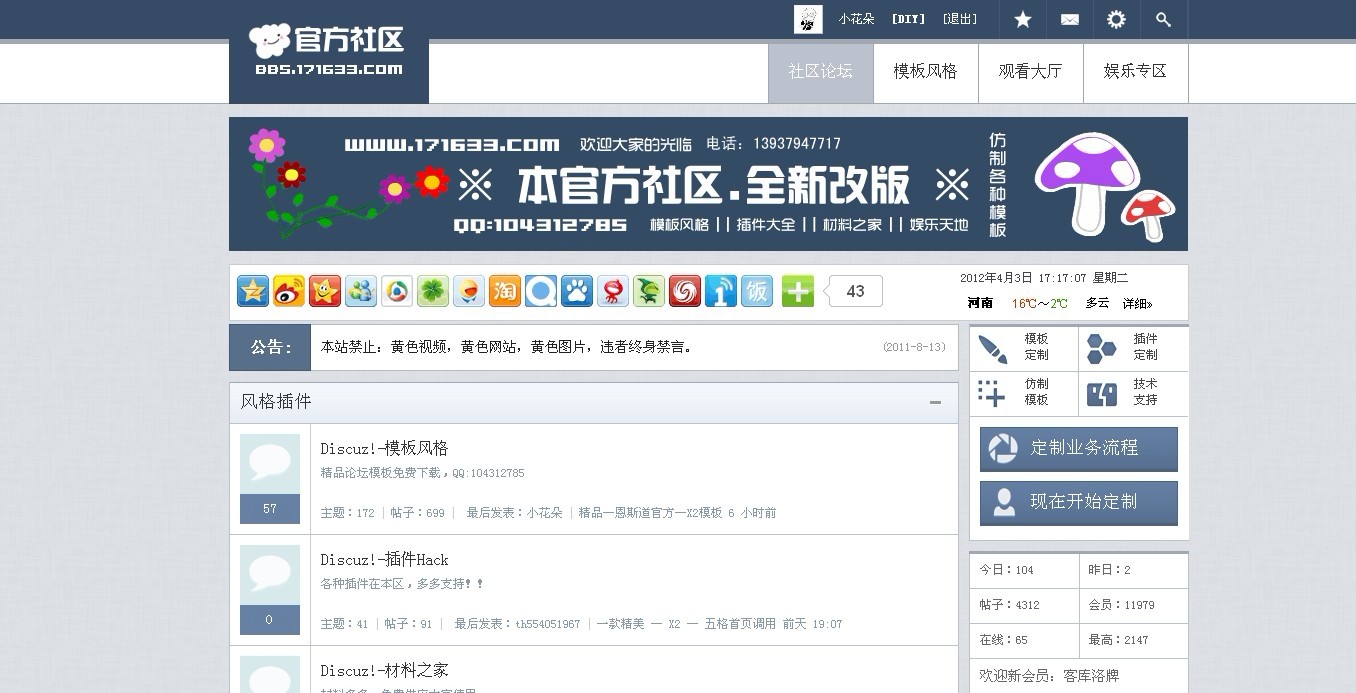The height and width of the screenshot is (693, 1356).
Task: Expand weather details via 详细» link
Action: pyautogui.click(x=1137, y=303)
